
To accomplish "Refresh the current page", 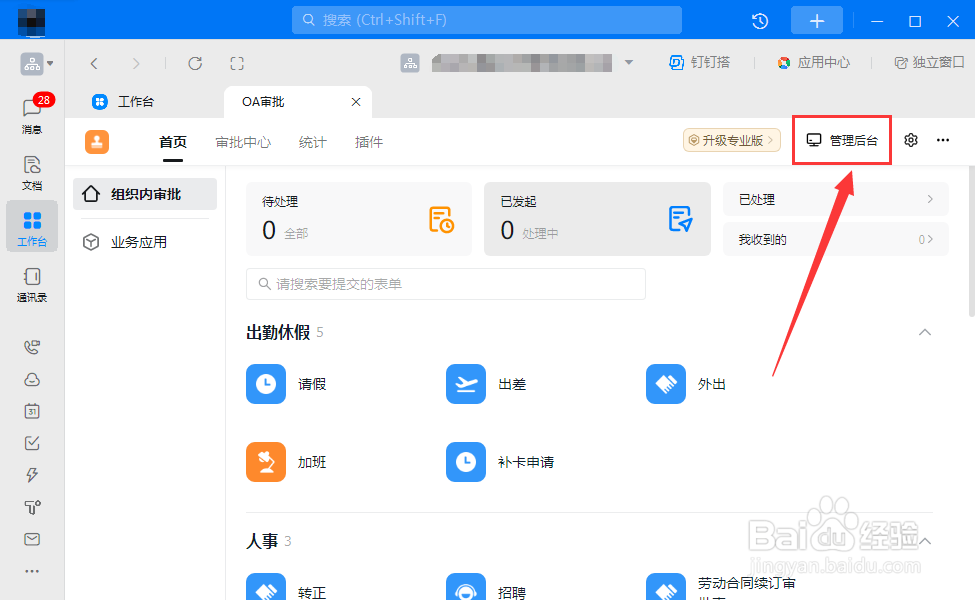I will pos(195,63).
